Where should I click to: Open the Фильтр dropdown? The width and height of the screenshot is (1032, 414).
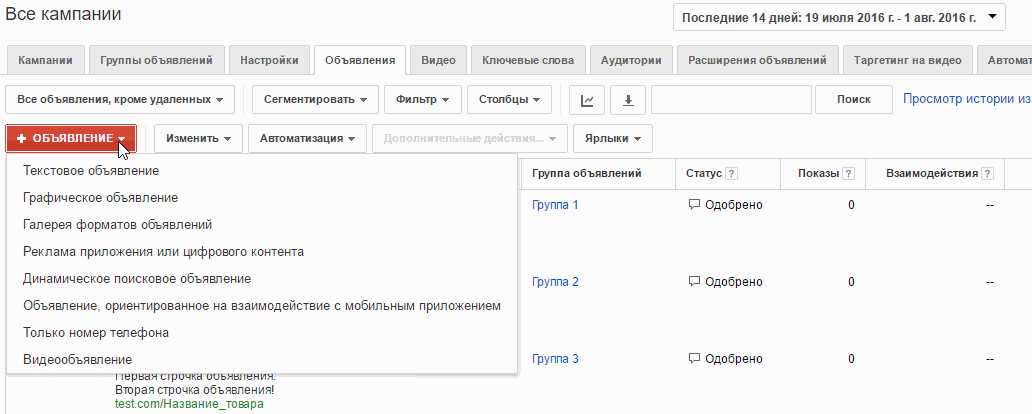[x=423, y=99]
